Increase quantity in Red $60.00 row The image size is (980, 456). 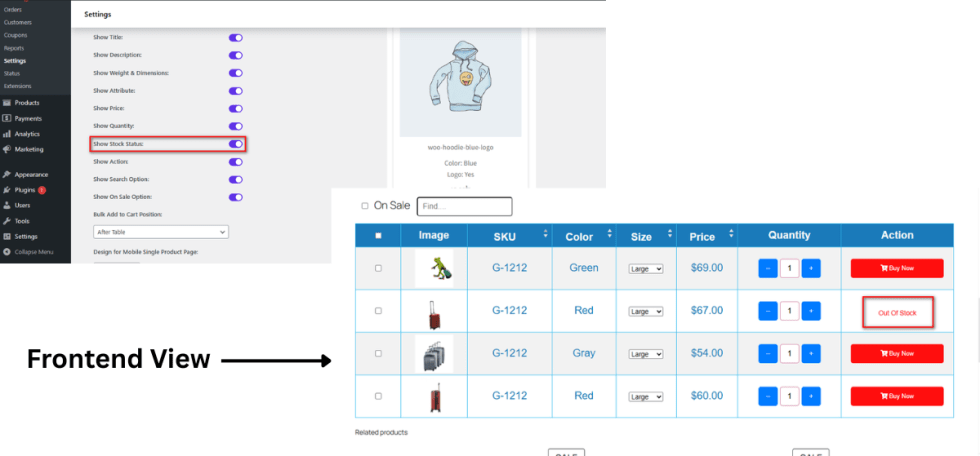tap(811, 396)
